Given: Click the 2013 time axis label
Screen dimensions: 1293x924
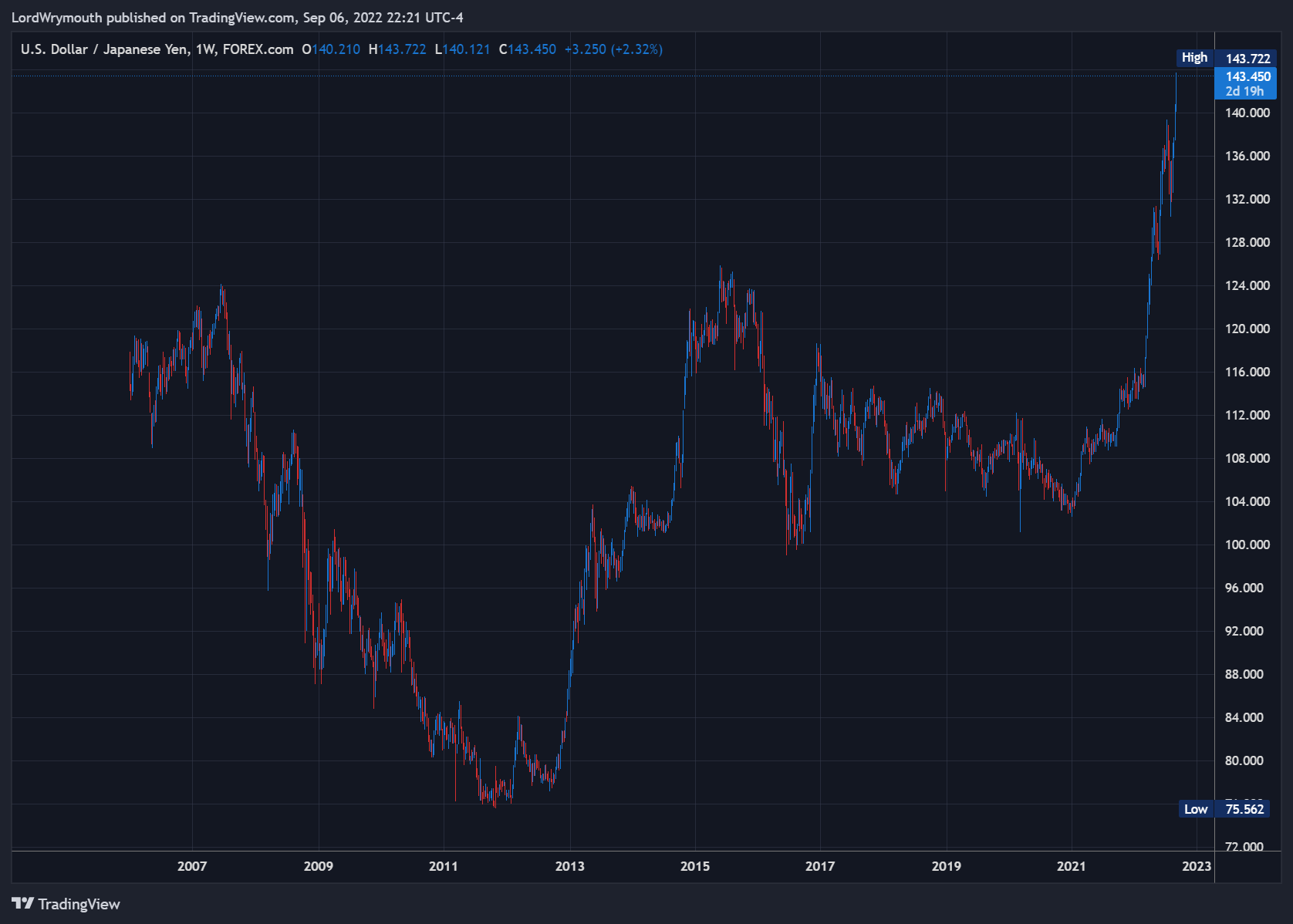Looking at the screenshot, I should pos(570,866).
